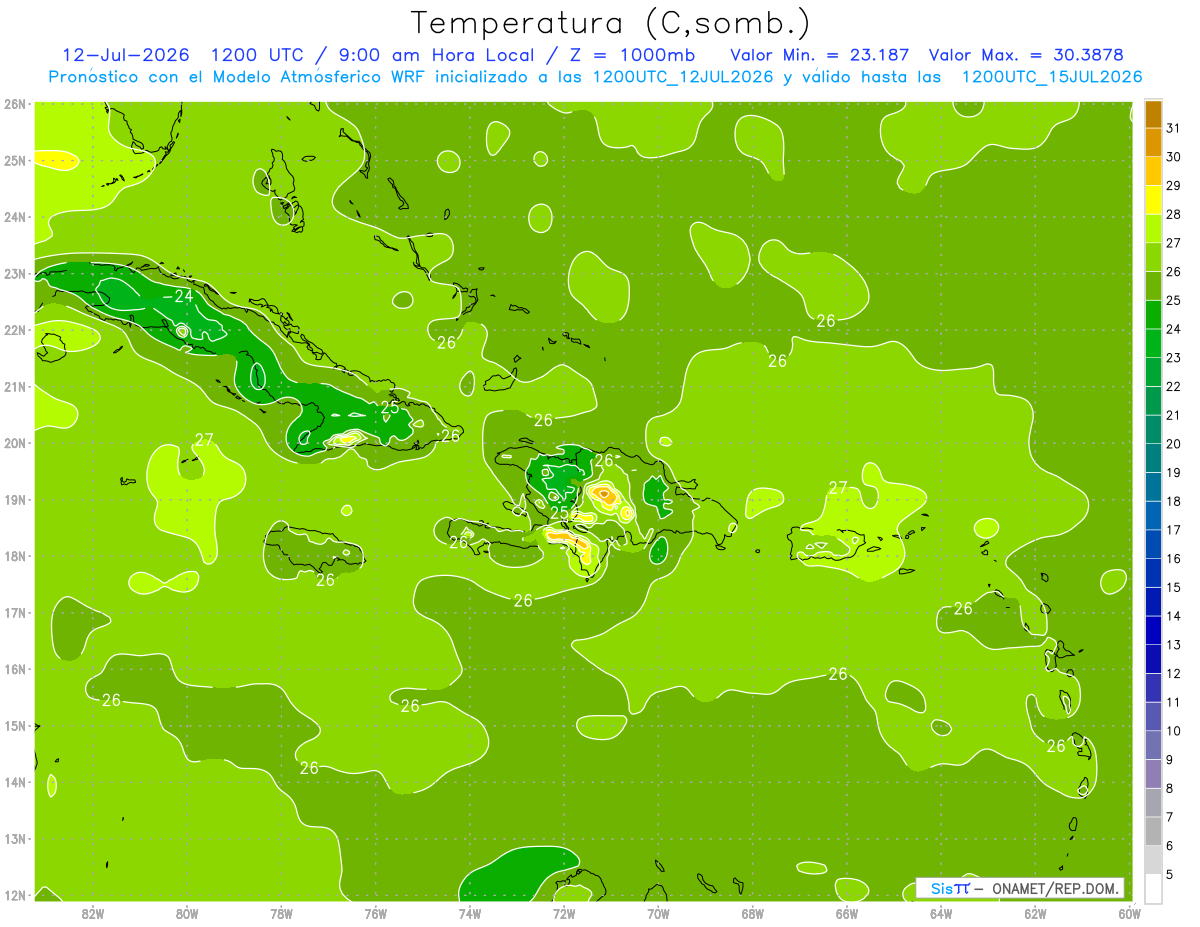Click the "1200UTC_12JUL2026" initialization time text
Image resolution: width=1200 pixels, height=927 pixels.
683,77
